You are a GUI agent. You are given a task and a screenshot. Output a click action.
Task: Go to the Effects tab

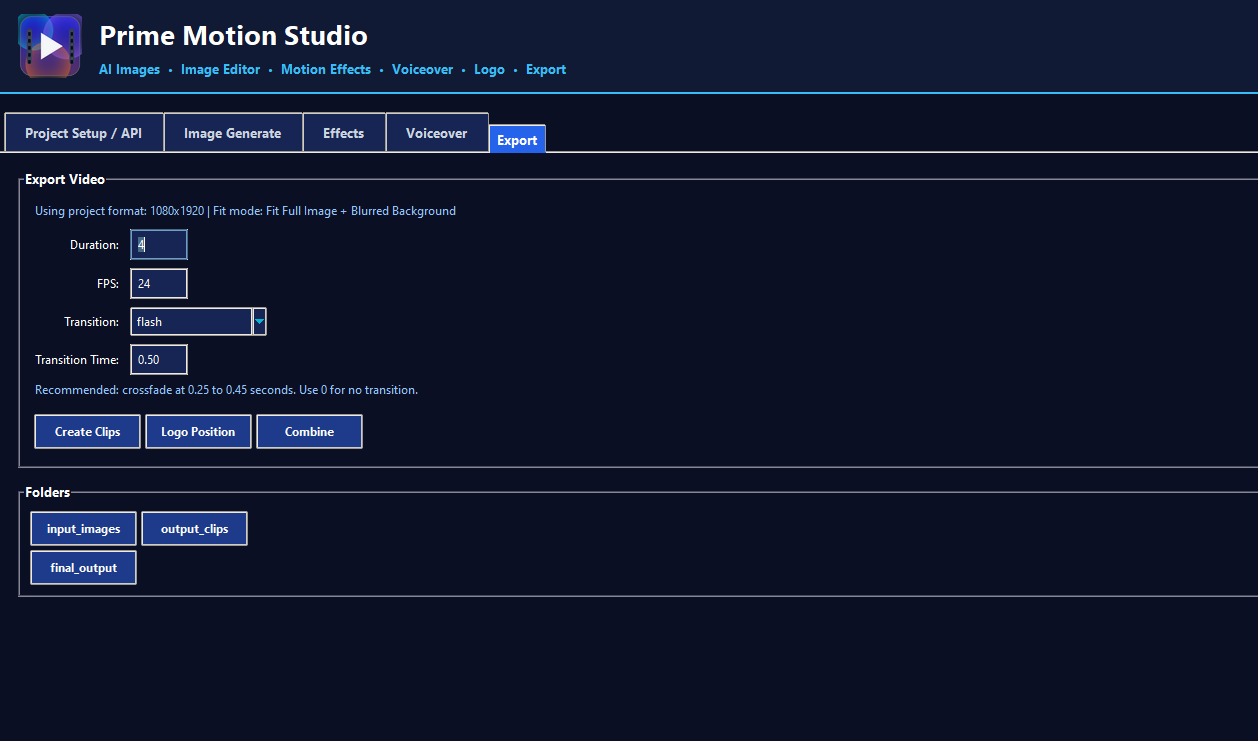coord(343,133)
